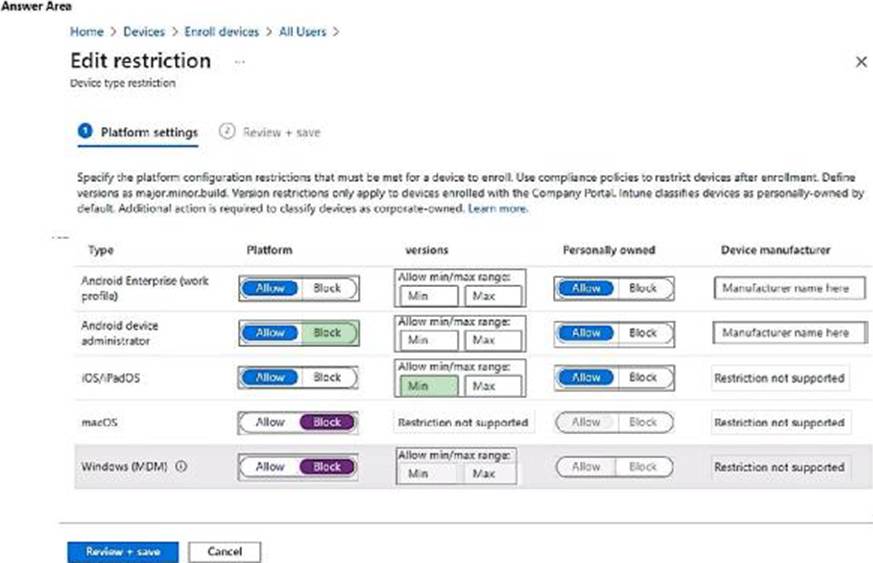The width and height of the screenshot is (873, 563).
Task: Navigate to All Users breadcrumb
Action: coord(302,32)
